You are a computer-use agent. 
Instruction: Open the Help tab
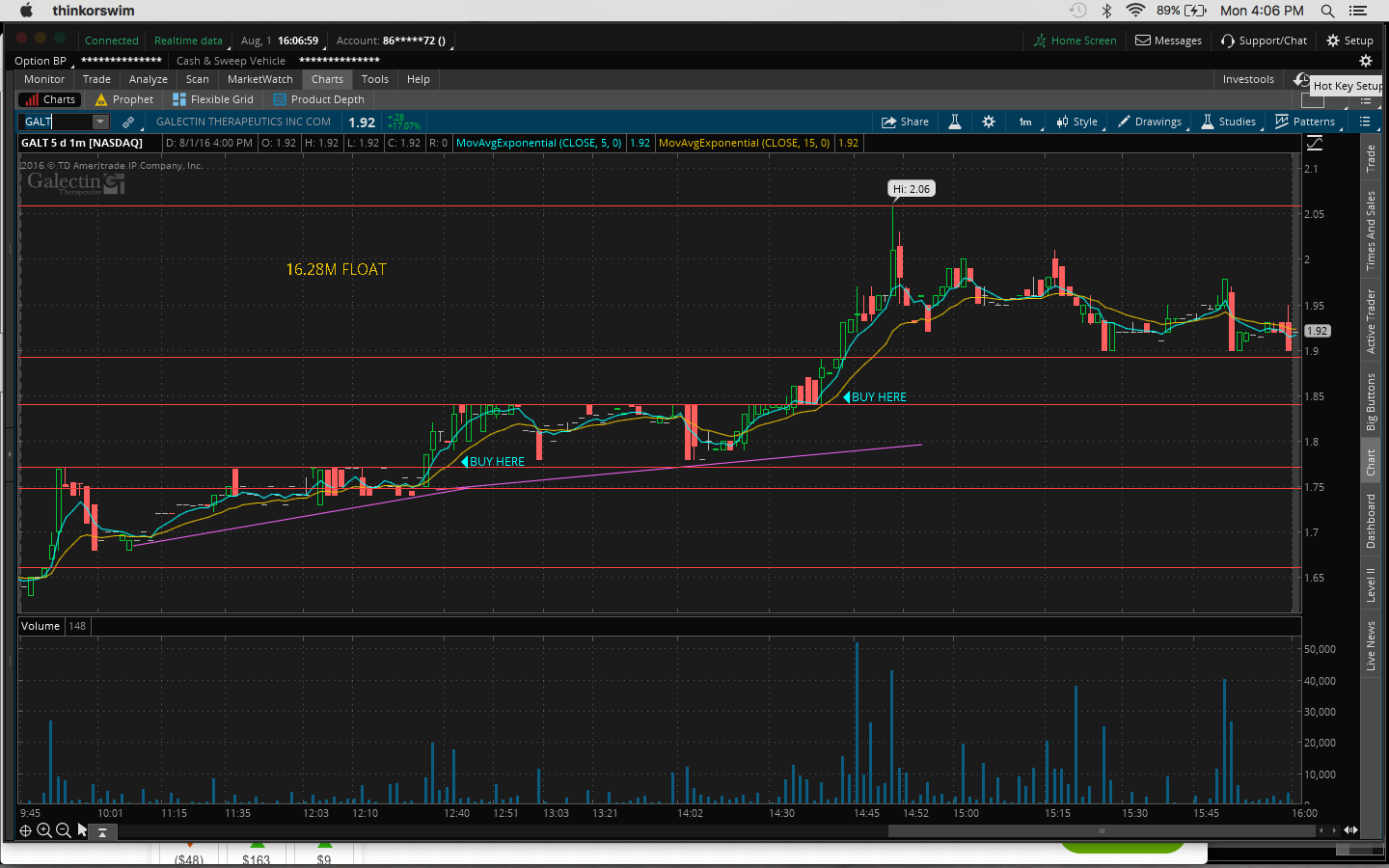[419, 79]
